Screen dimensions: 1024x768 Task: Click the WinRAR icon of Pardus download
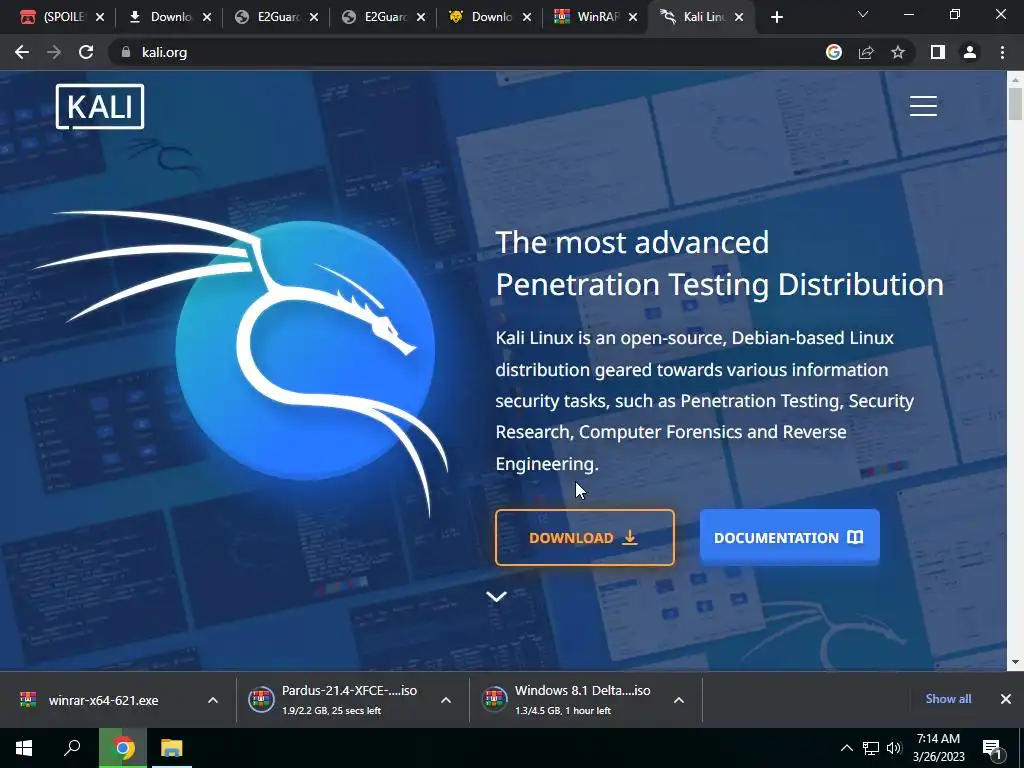(261, 700)
